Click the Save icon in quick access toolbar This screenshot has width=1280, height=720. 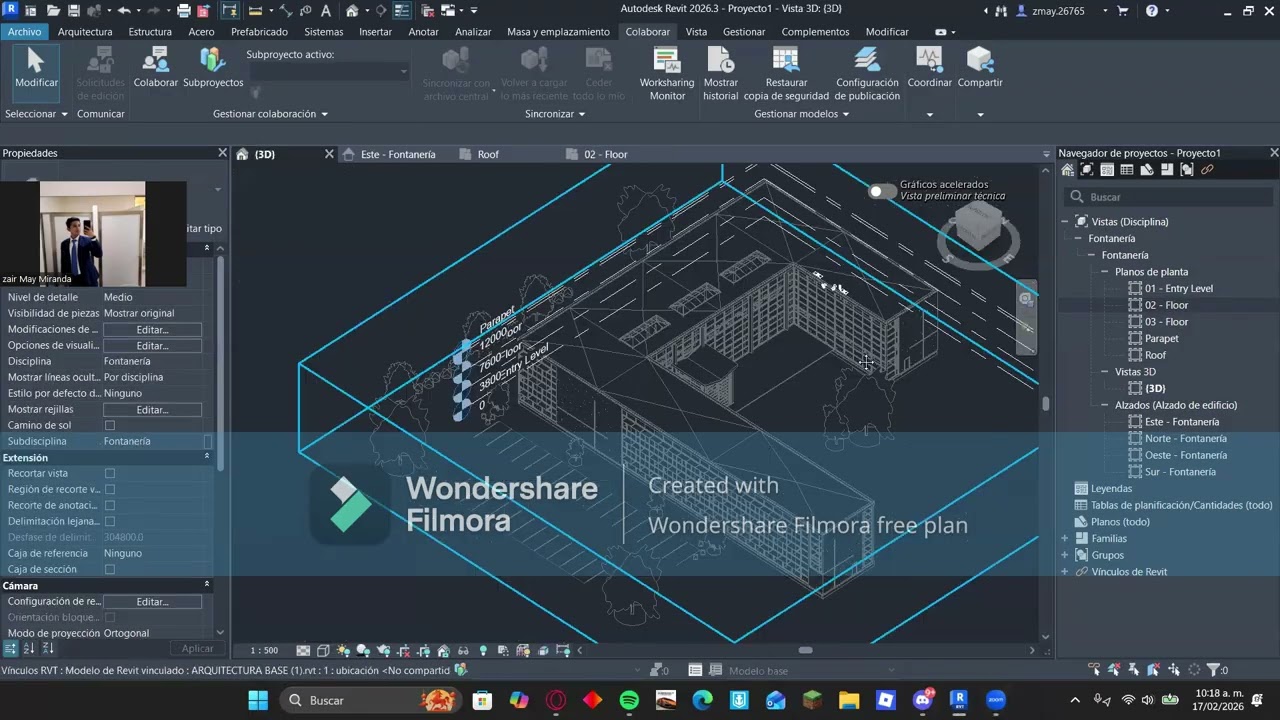point(74,11)
